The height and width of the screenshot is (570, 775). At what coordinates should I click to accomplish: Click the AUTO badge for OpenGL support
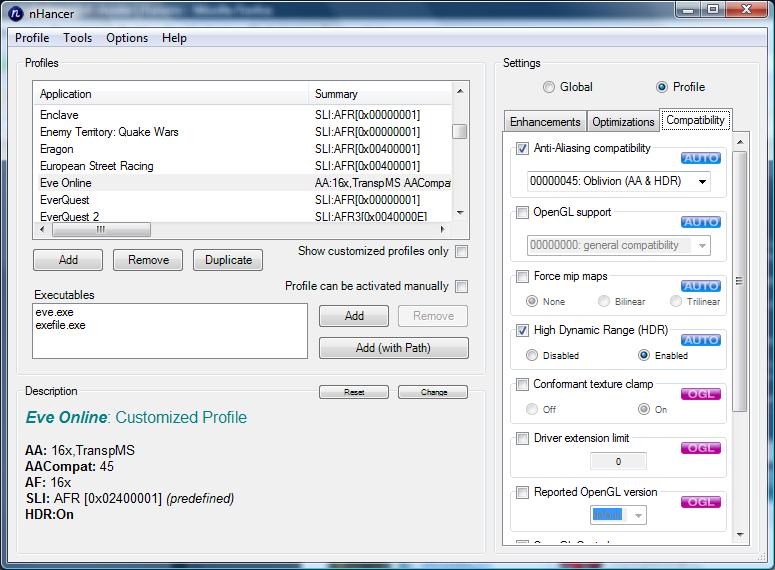(x=701, y=222)
